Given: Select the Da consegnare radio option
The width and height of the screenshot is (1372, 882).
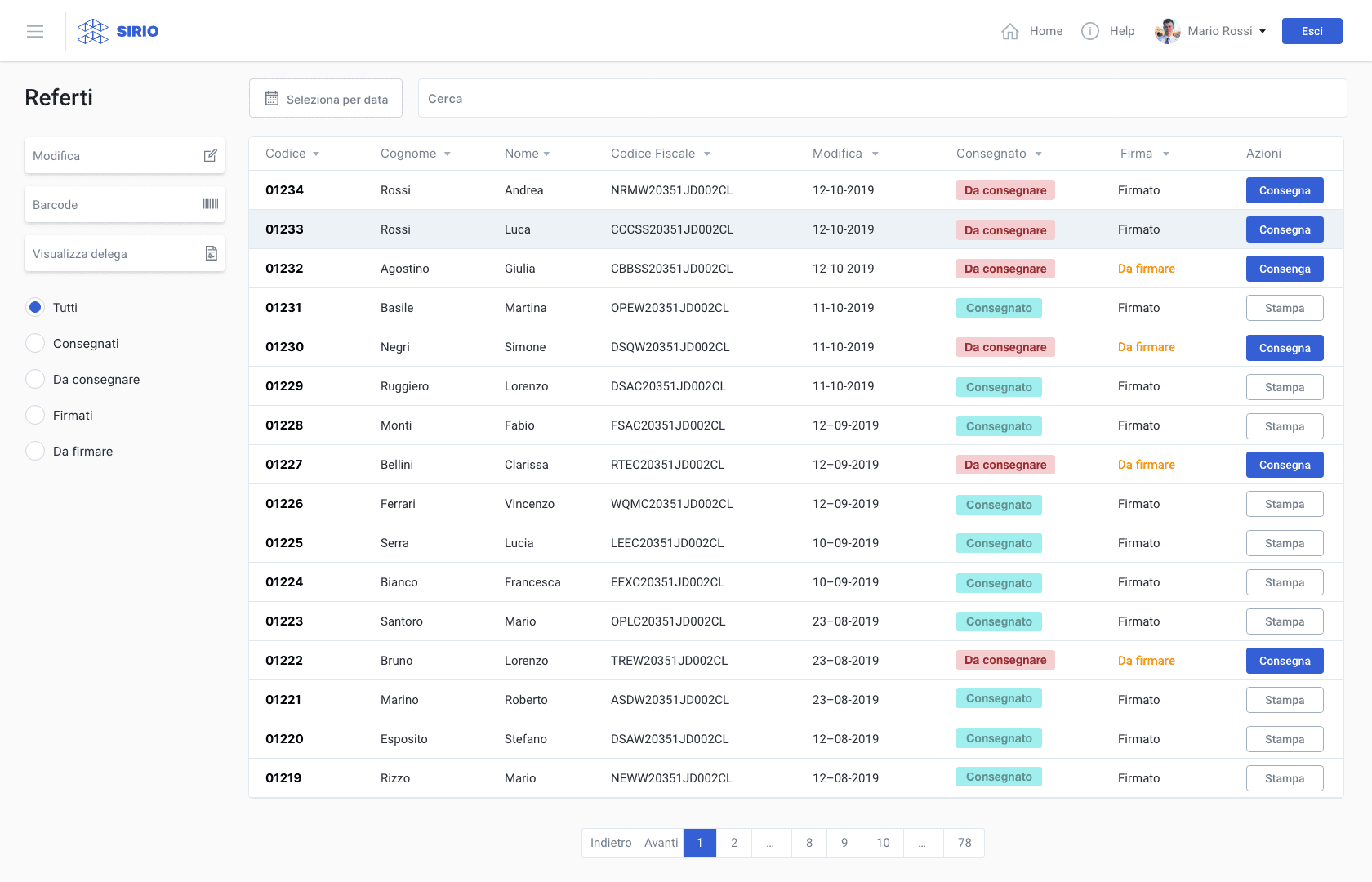Looking at the screenshot, I should pyautogui.click(x=35, y=379).
